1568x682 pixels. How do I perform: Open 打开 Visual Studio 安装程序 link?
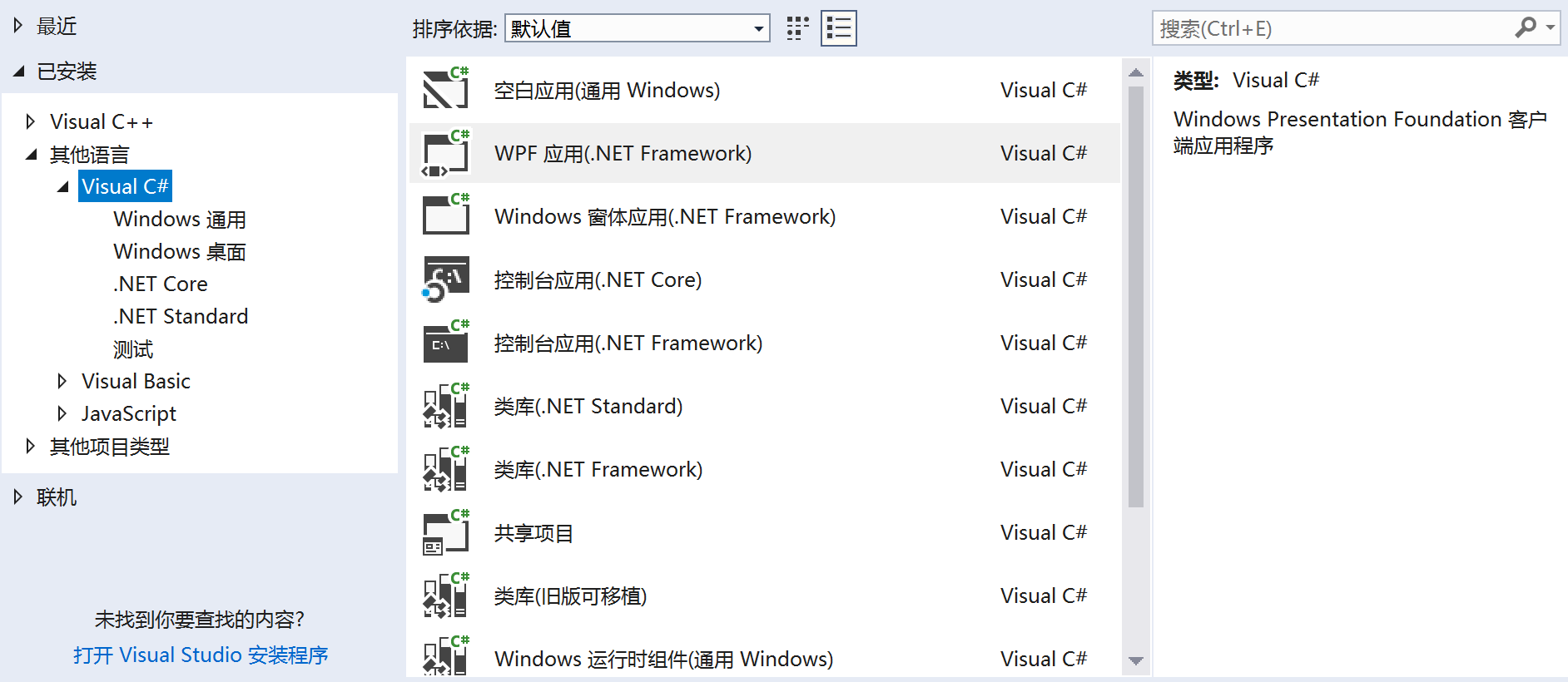coord(200,655)
